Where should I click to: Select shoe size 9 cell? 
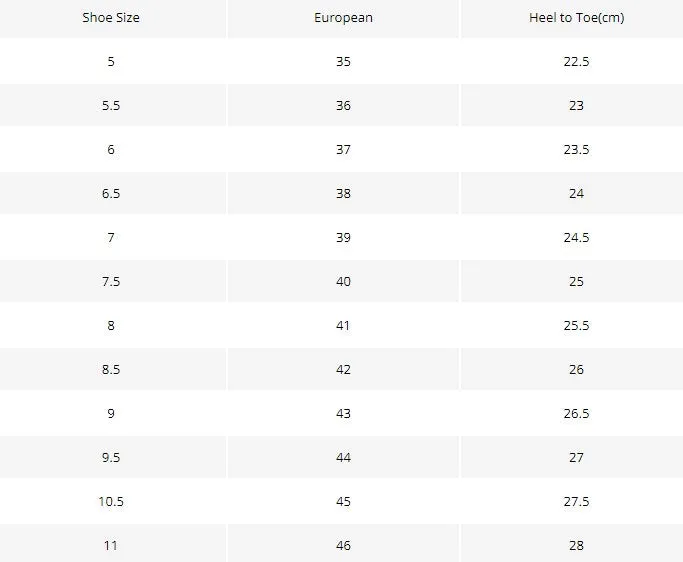coord(111,413)
